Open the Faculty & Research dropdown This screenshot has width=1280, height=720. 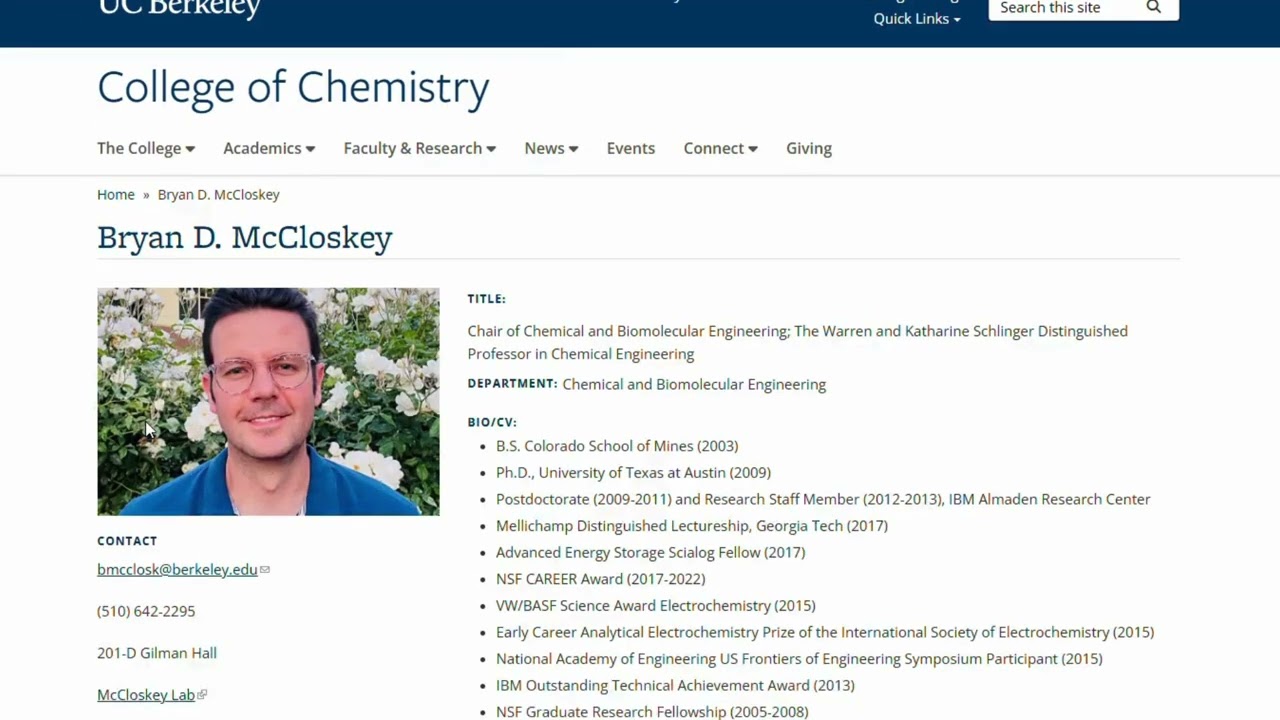tap(420, 148)
